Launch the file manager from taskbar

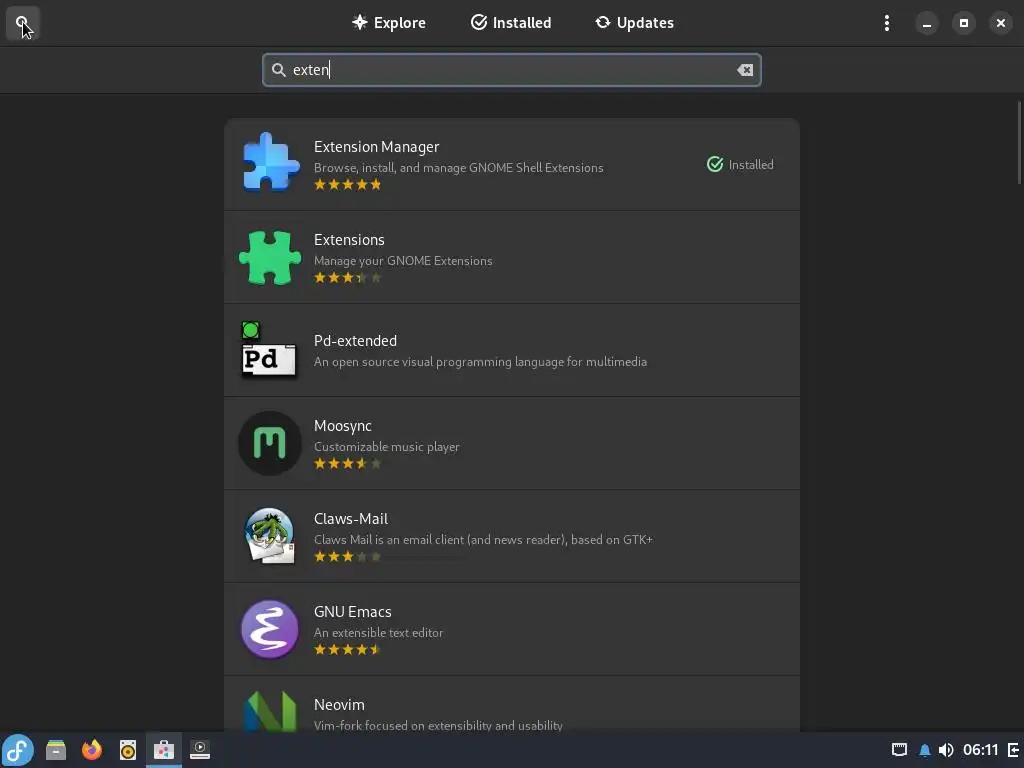[56, 750]
